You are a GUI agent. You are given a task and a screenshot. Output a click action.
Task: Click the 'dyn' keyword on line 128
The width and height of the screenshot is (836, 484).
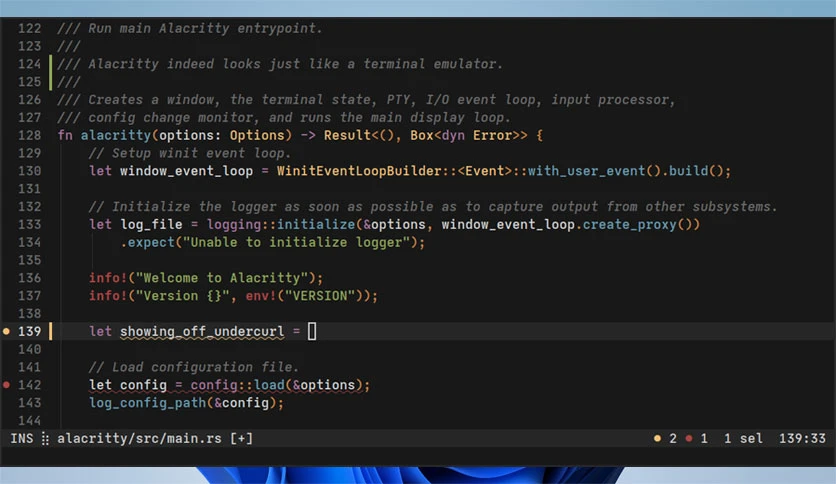(453, 135)
